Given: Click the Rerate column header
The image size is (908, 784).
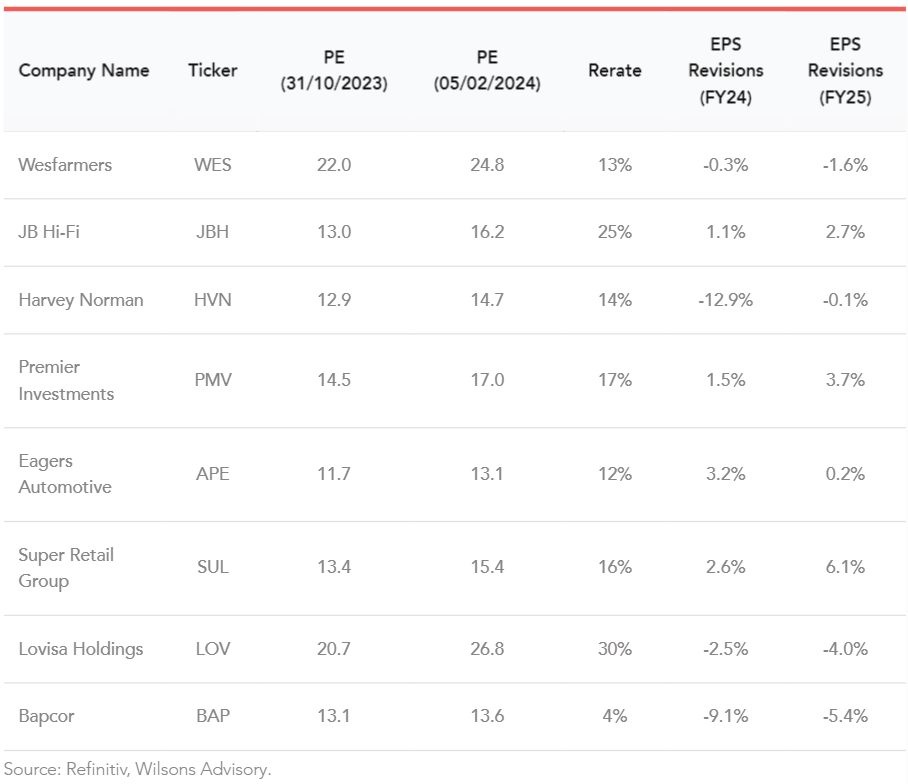Looking at the screenshot, I should [x=614, y=70].
